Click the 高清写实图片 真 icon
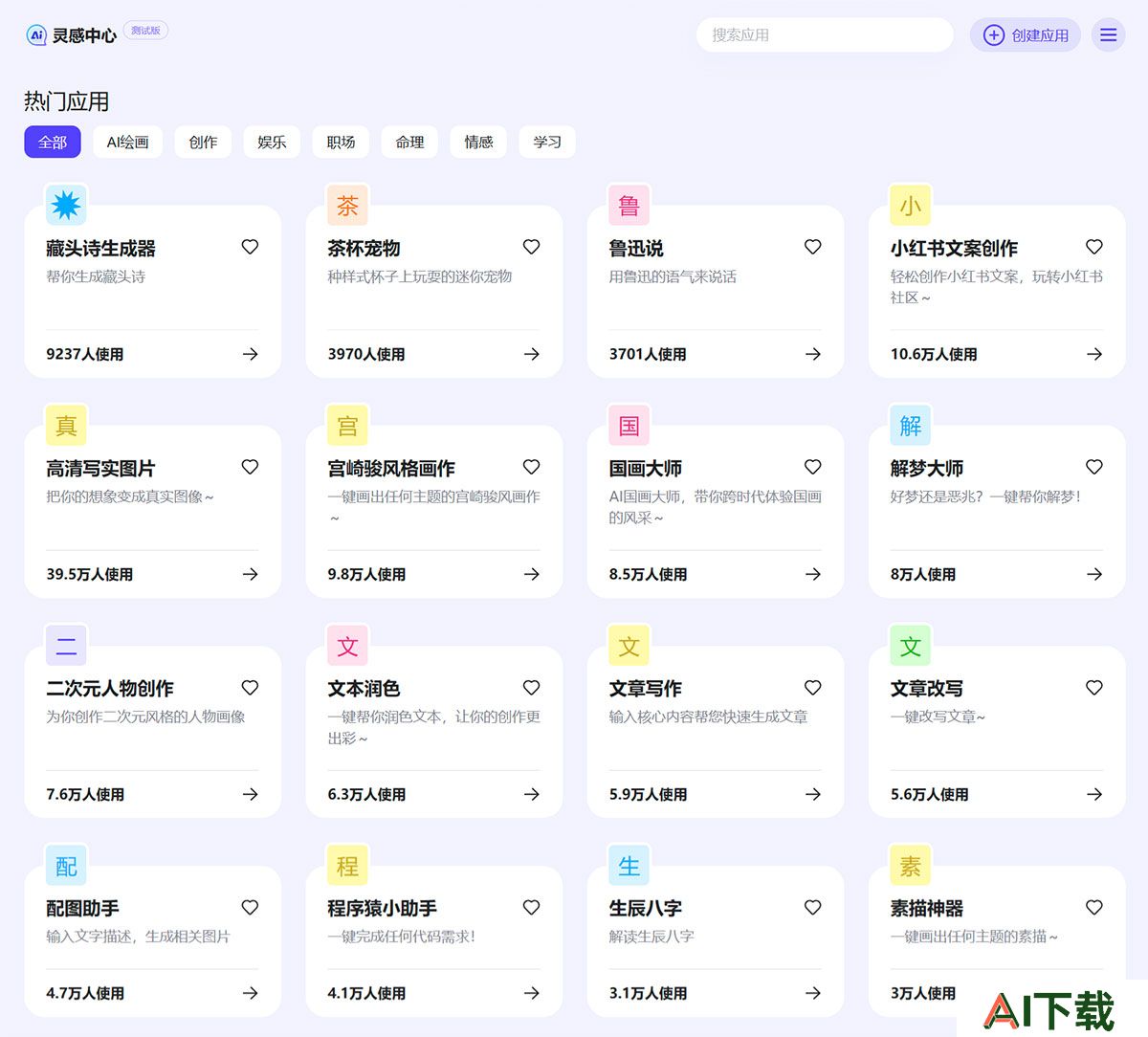Screen dimensions: 1148x1037 [x=66, y=425]
